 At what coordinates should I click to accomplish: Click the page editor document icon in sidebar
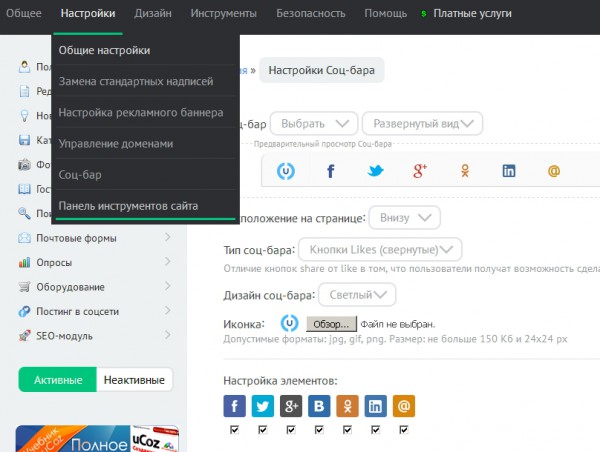click(24, 91)
